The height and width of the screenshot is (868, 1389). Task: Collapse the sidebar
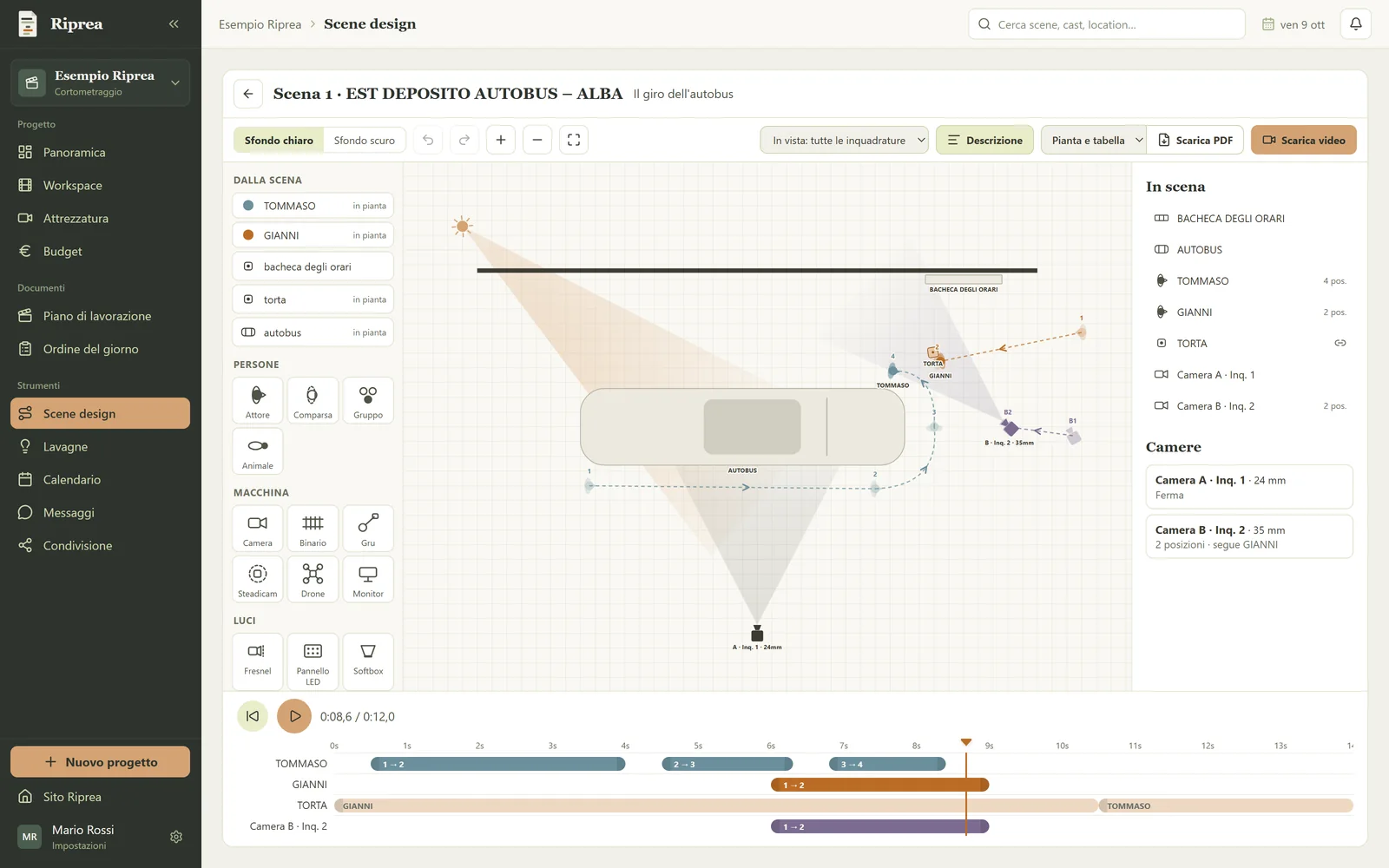tap(174, 24)
